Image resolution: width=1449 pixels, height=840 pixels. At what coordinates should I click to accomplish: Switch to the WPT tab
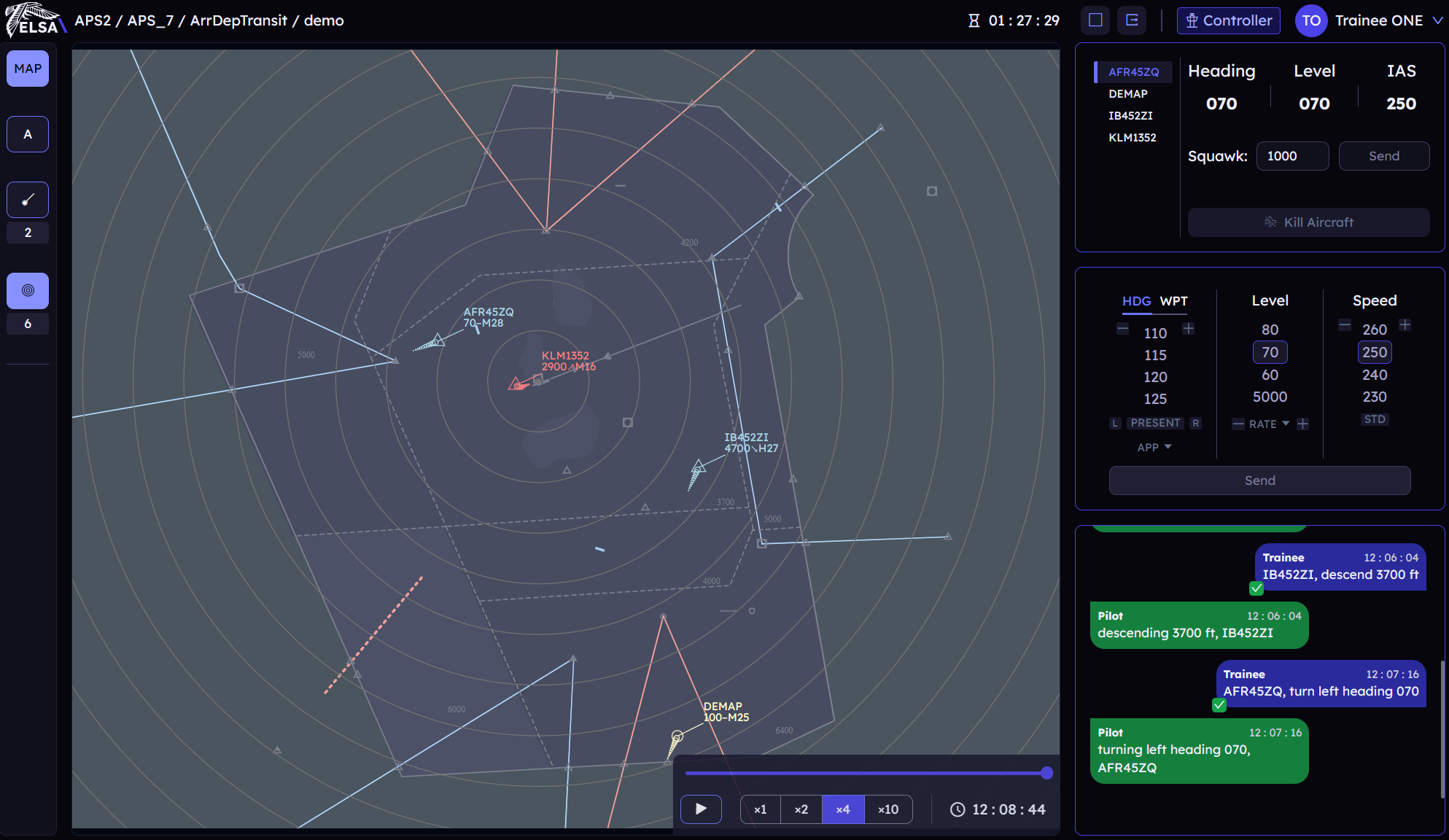[1174, 301]
